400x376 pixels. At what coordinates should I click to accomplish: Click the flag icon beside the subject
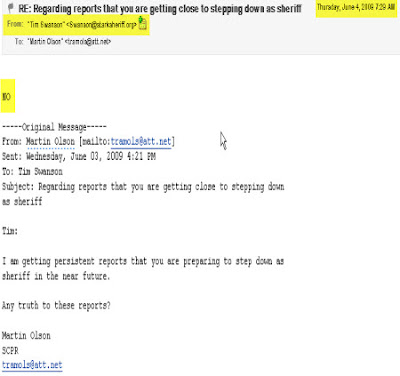coord(10,8)
